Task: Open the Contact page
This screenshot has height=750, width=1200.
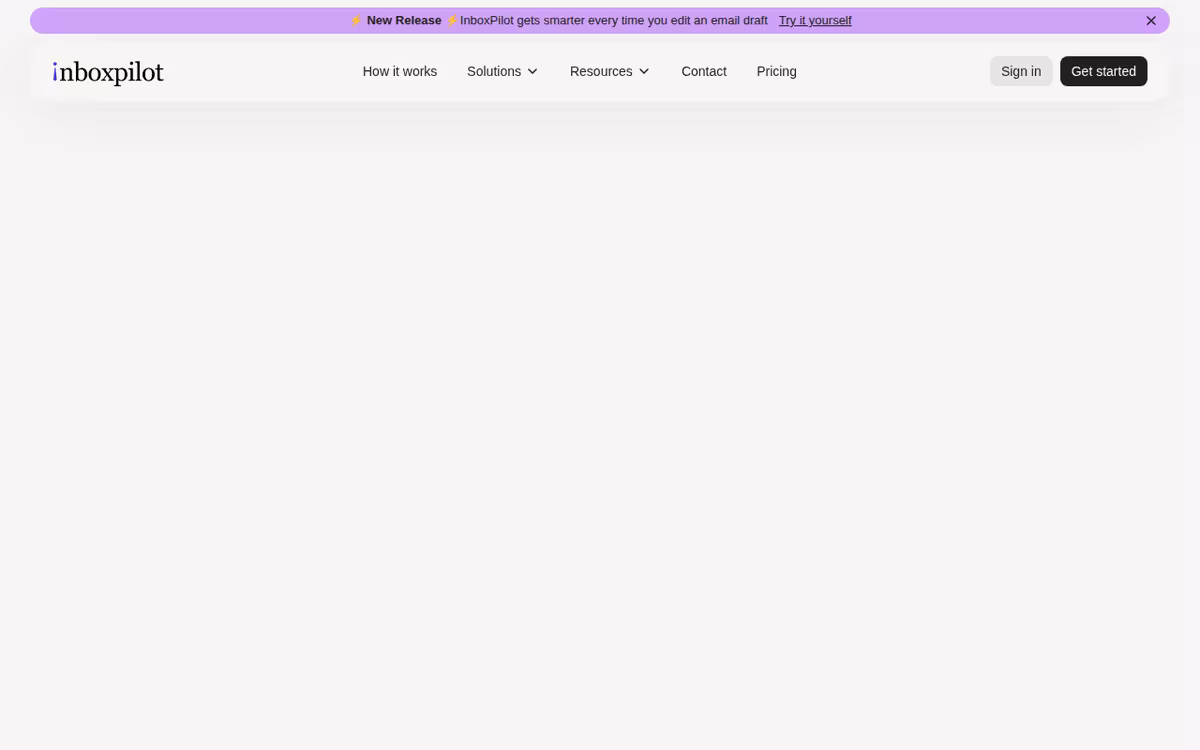Action: click(704, 71)
